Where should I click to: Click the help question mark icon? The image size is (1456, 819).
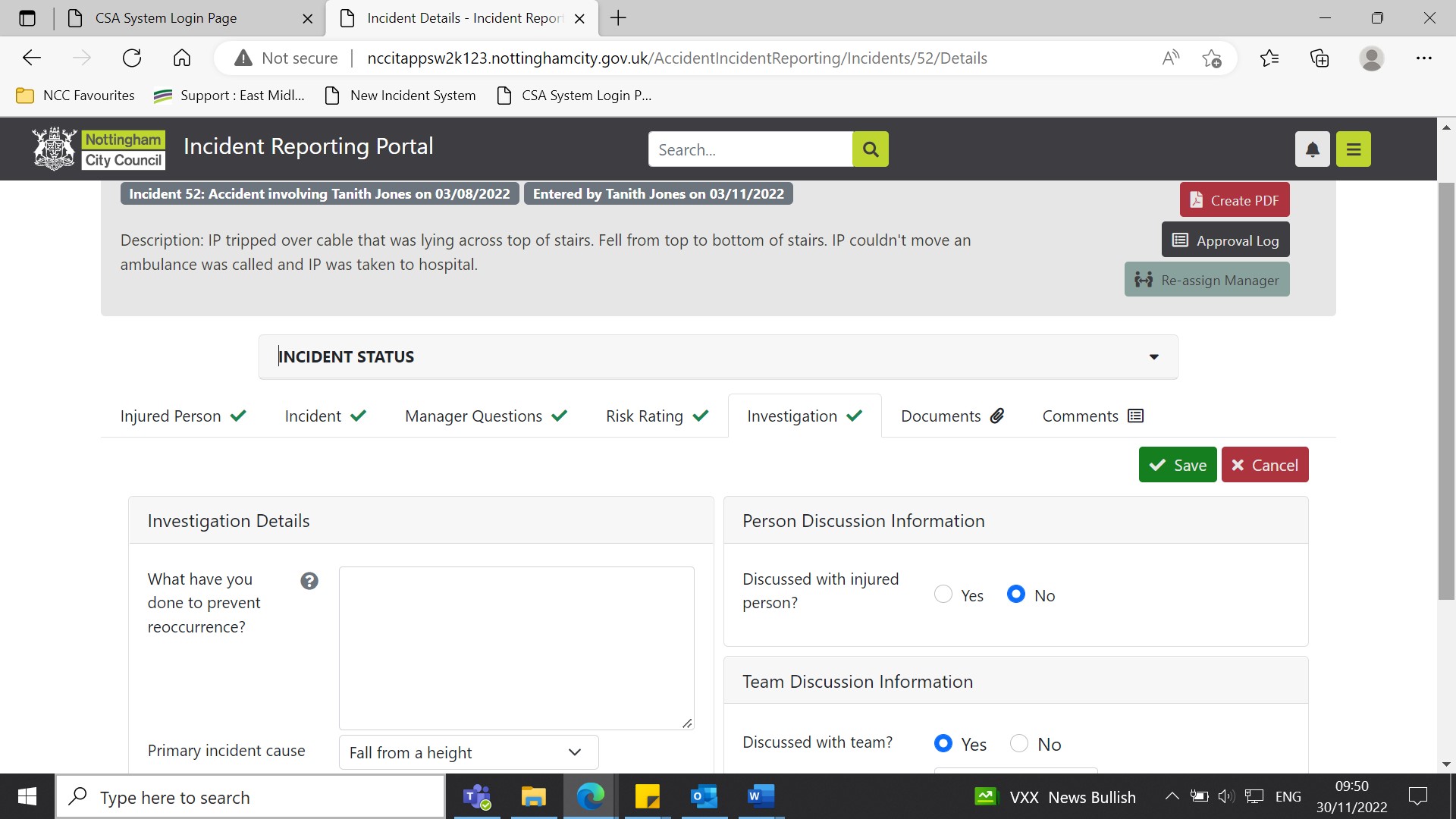pyautogui.click(x=309, y=581)
